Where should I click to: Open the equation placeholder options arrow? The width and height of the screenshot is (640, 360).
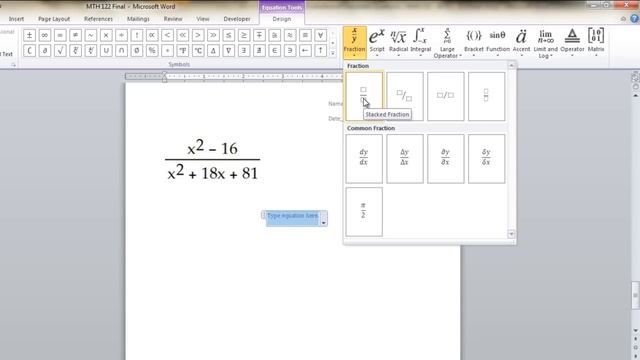coord(323,222)
